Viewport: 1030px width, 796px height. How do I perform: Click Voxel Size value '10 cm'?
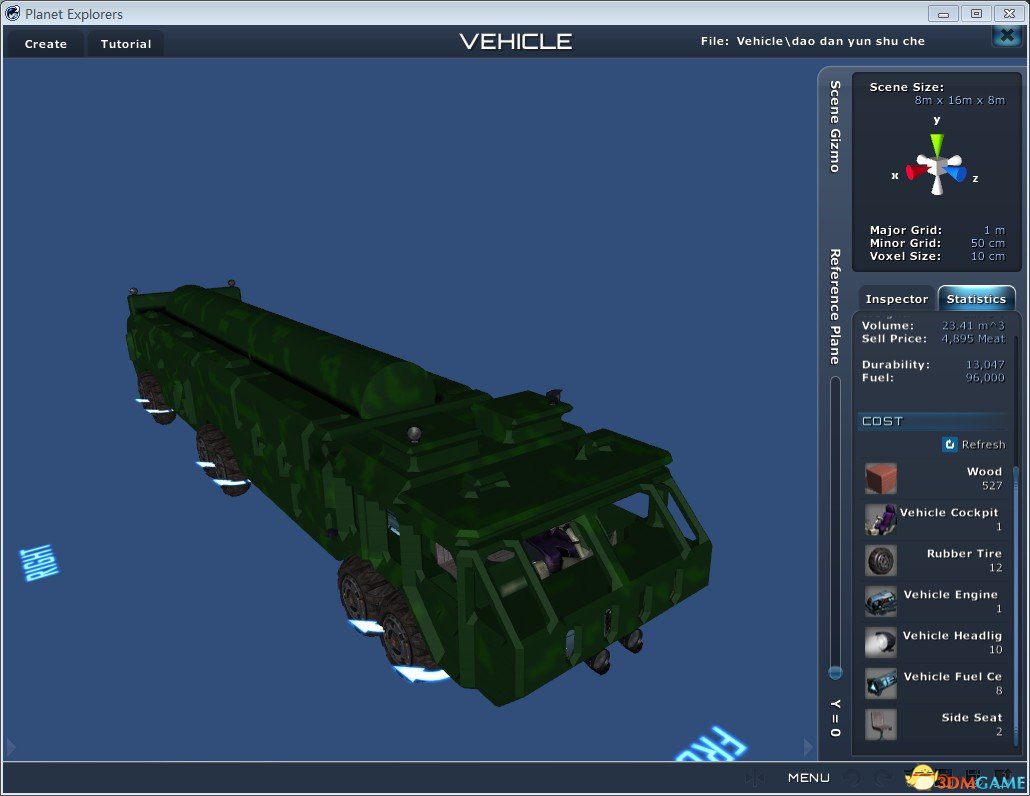point(988,256)
